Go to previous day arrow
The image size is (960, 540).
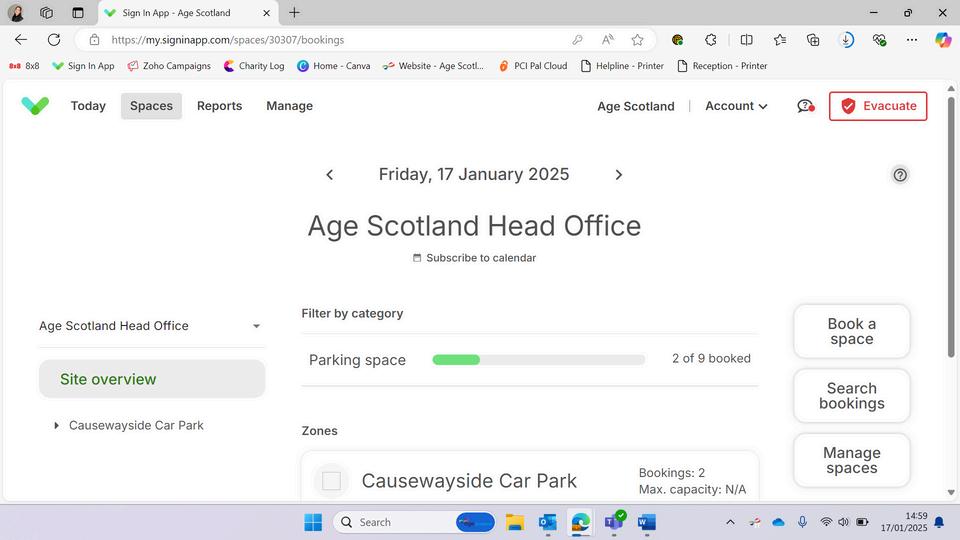(329, 175)
